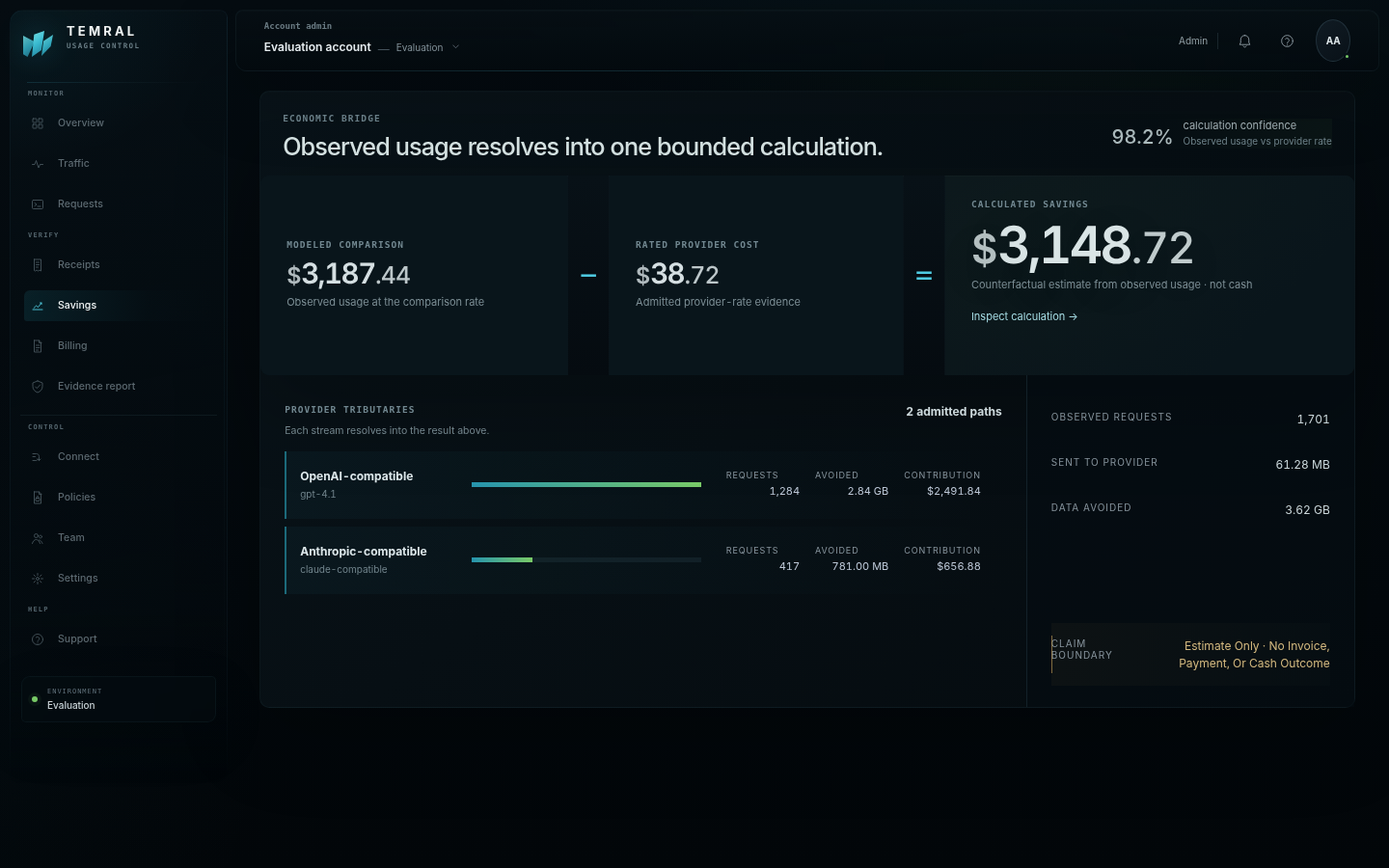This screenshot has width=1389, height=868.
Task: Click the Receipts document icon
Action: (x=38, y=265)
